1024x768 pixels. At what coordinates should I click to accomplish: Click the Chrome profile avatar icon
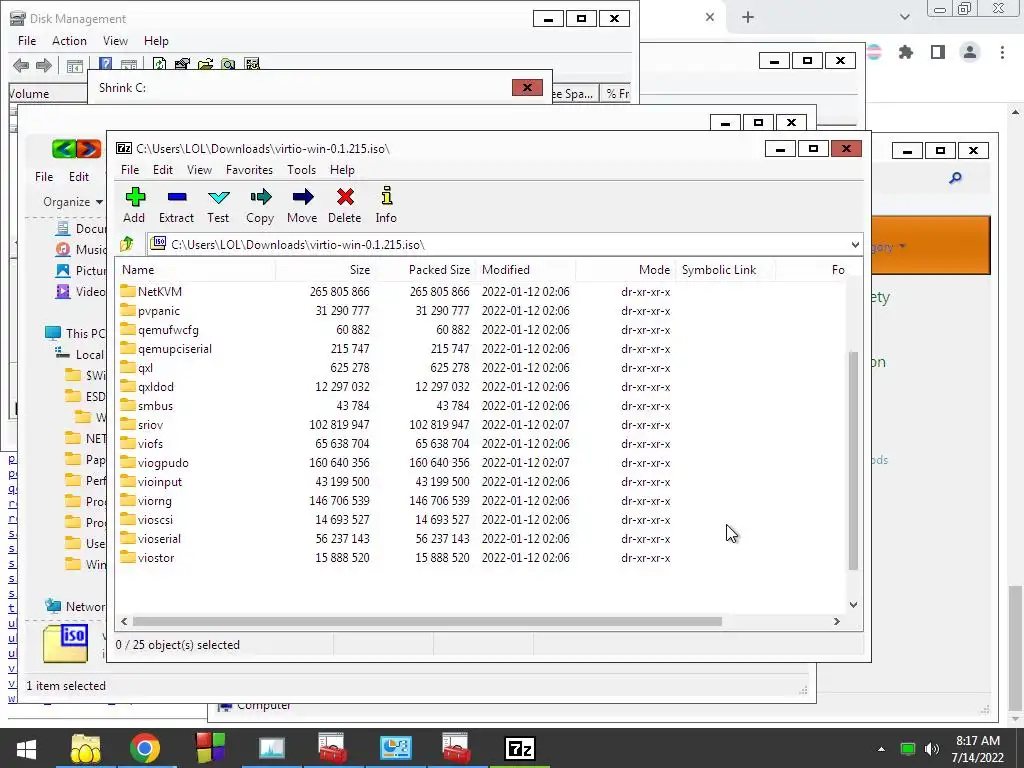970,52
